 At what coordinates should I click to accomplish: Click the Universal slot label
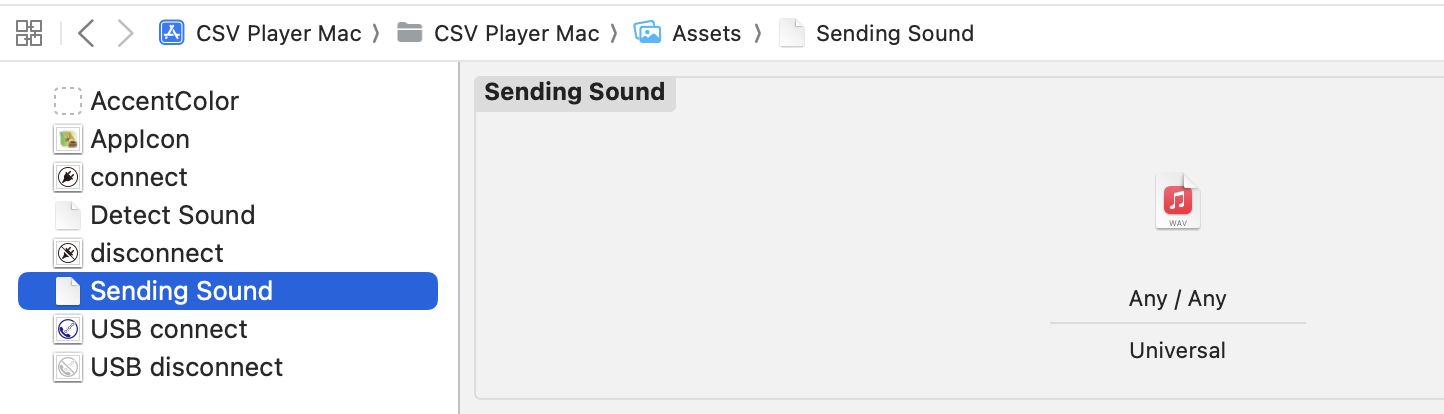click(1177, 350)
